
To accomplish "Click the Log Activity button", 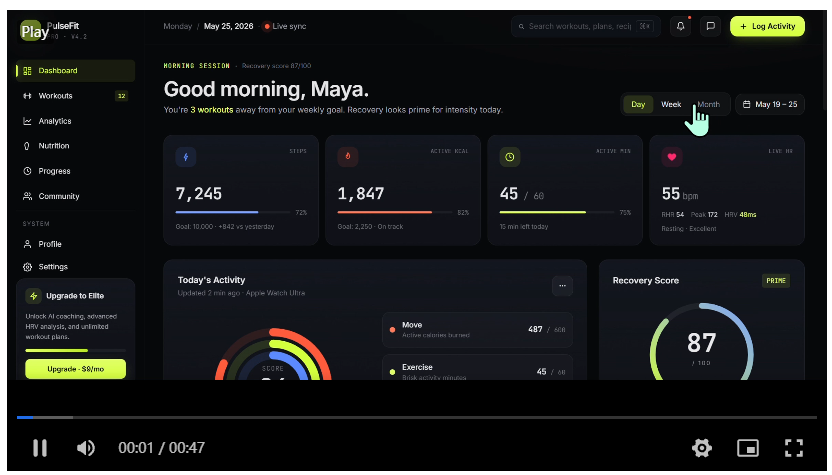I will [x=767, y=27].
